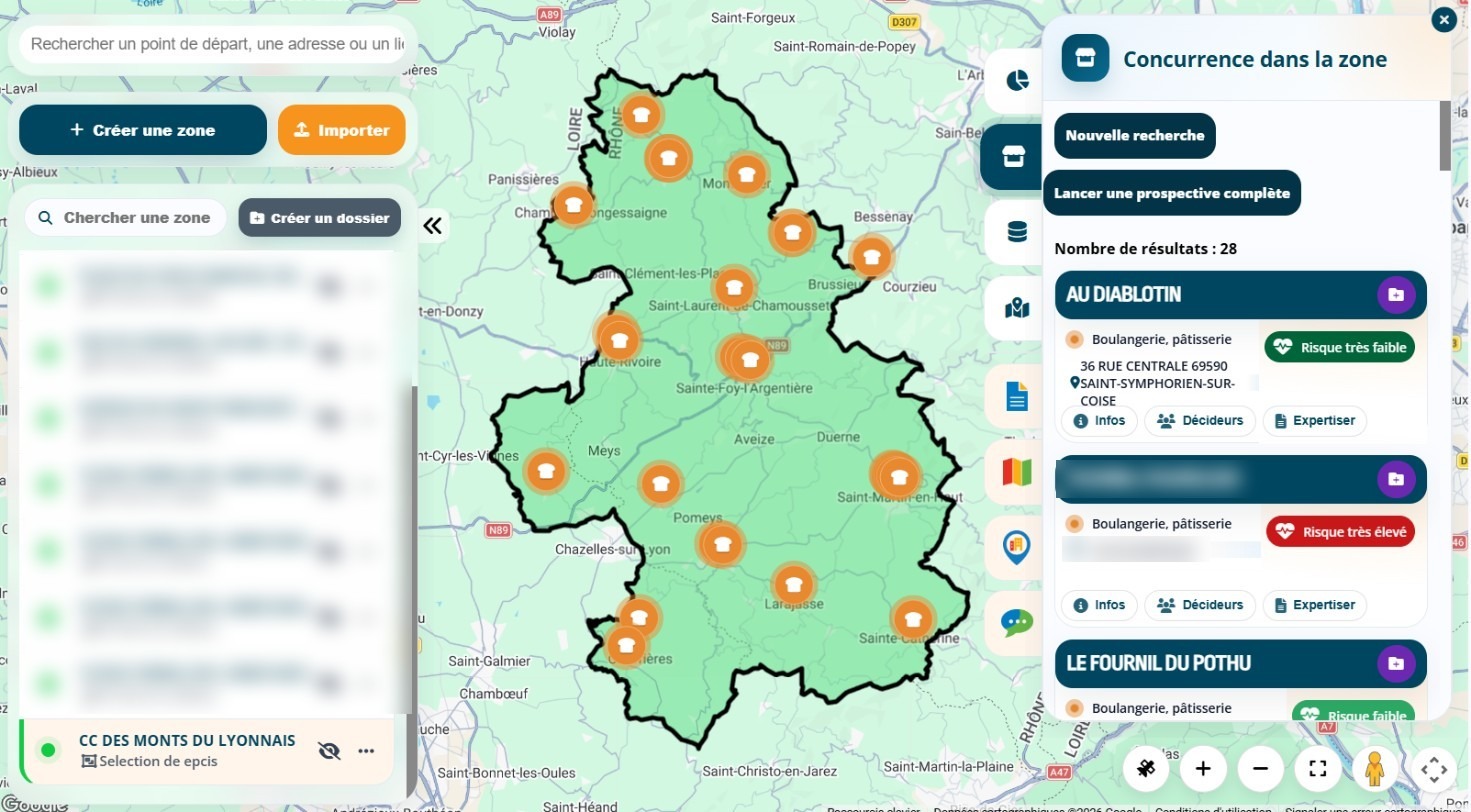The height and width of the screenshot is (812, 1471).
Task: Click Expertiser for the Risque très élevé business
Action: click(1314, 605)
